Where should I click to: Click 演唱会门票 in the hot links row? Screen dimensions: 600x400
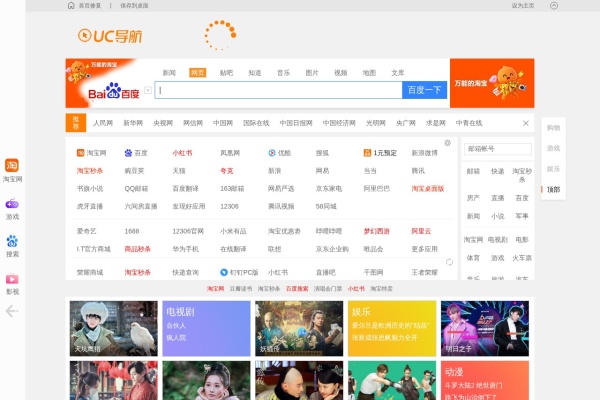click(x=328, y=289)
